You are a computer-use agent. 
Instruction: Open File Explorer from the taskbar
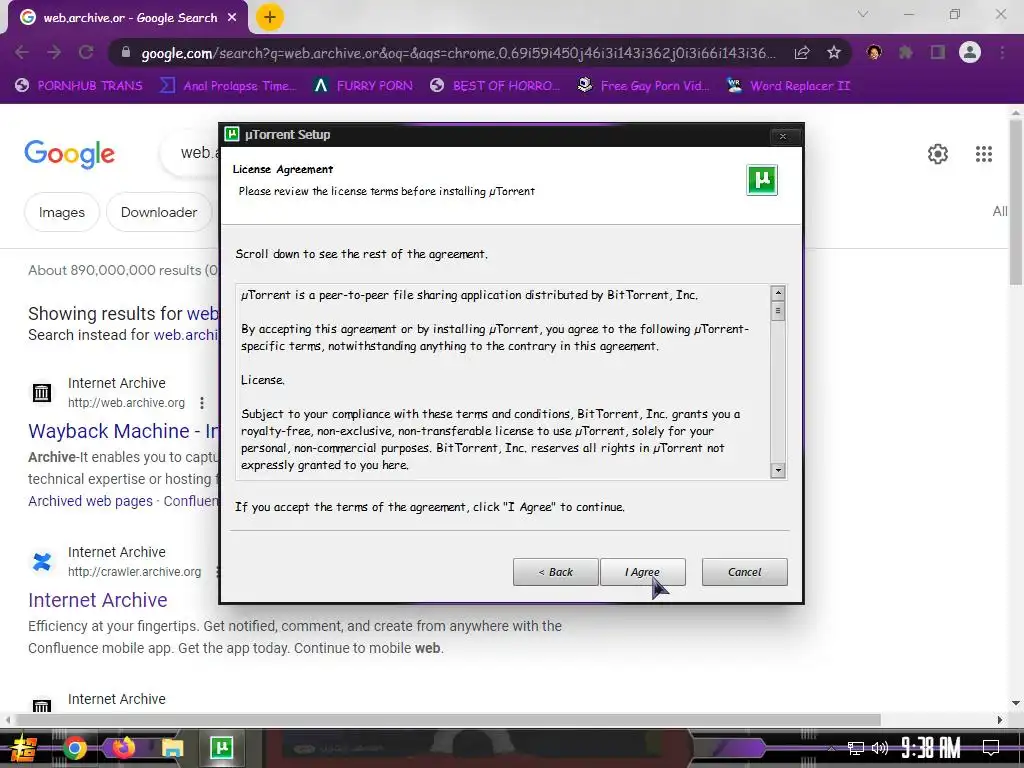(x=172, y=748)
